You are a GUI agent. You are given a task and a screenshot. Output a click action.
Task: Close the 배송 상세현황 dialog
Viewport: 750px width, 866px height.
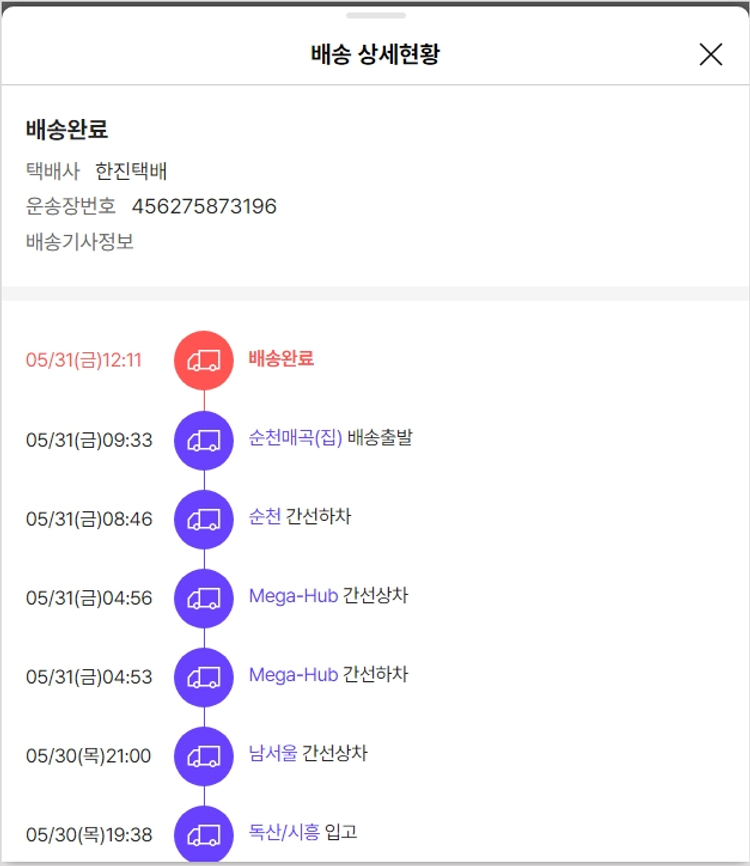(710, 54)
